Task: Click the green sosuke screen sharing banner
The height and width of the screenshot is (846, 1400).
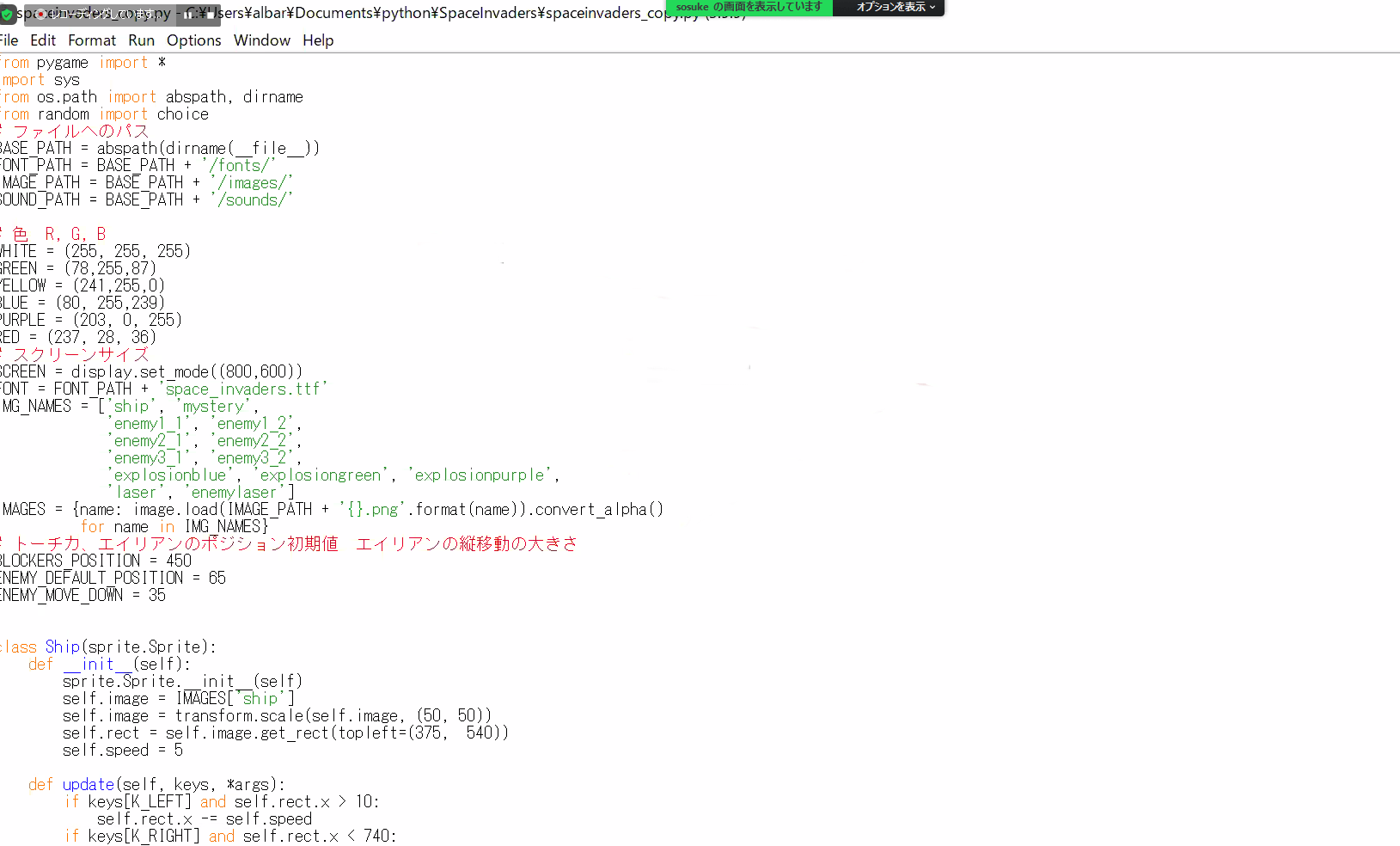Action: (x=749, y=7)
